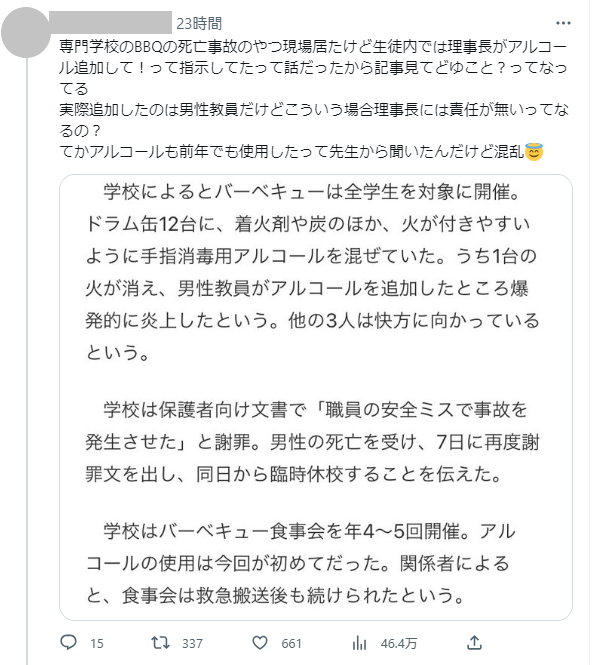Open the attached article screenshot image
Screen dimensions: 592x665
[x=316, y=397]
